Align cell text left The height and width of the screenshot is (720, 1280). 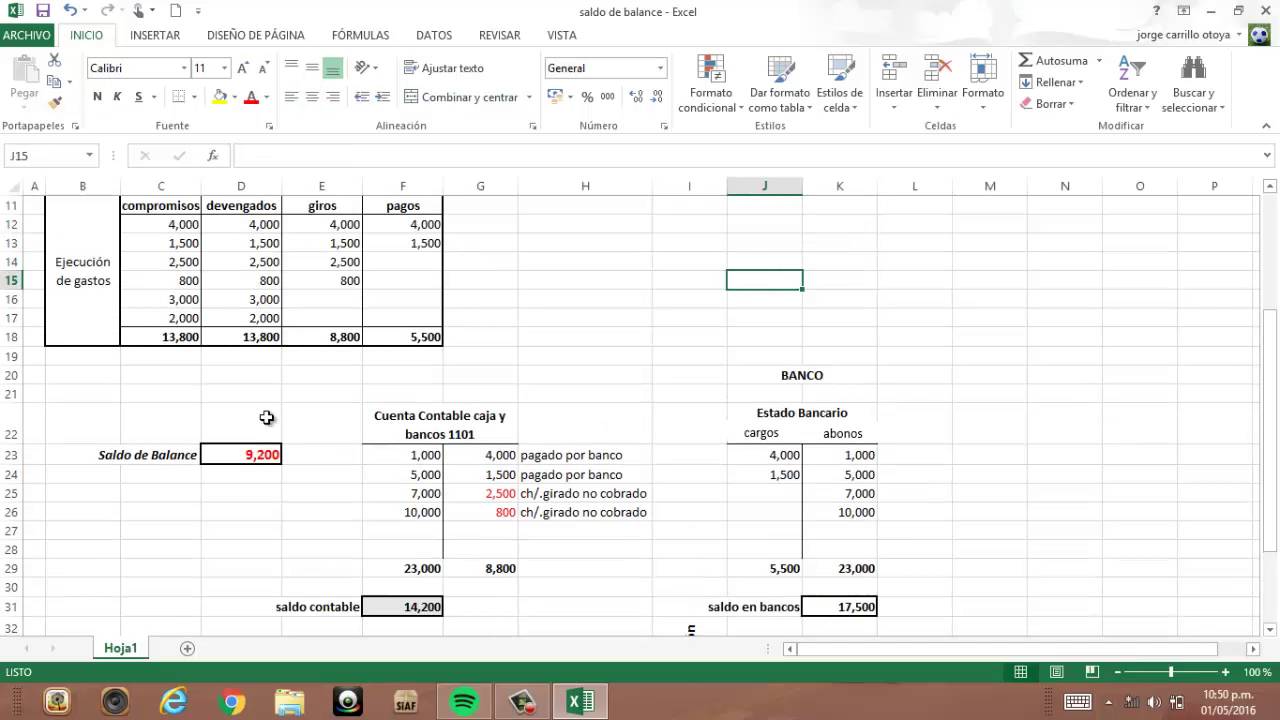click(291, 97)
